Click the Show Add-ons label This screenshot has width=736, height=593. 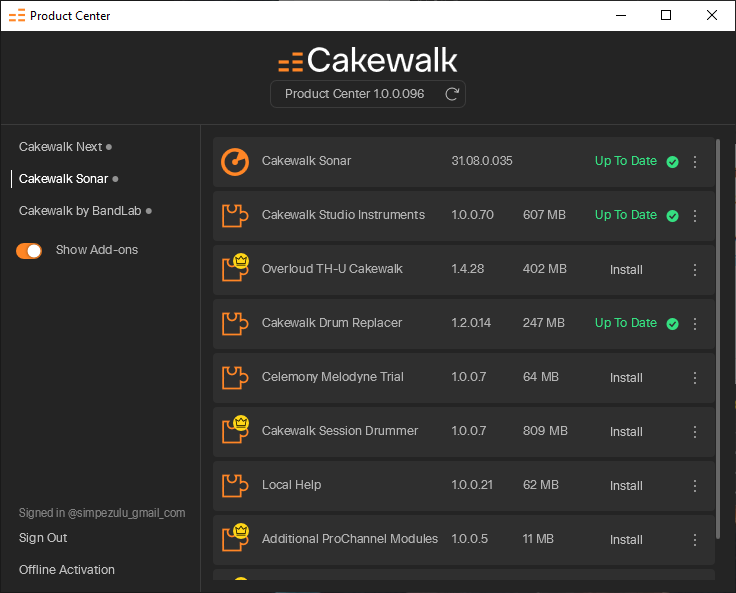(97, 250)
